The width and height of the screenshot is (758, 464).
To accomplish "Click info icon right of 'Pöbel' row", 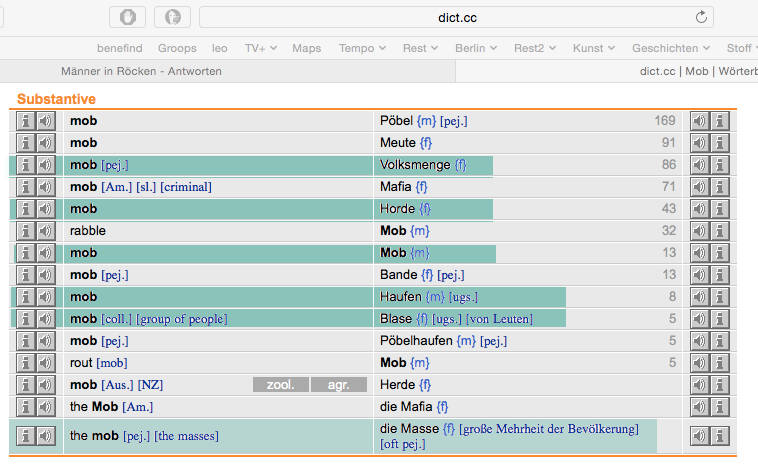I will [720, 121].
